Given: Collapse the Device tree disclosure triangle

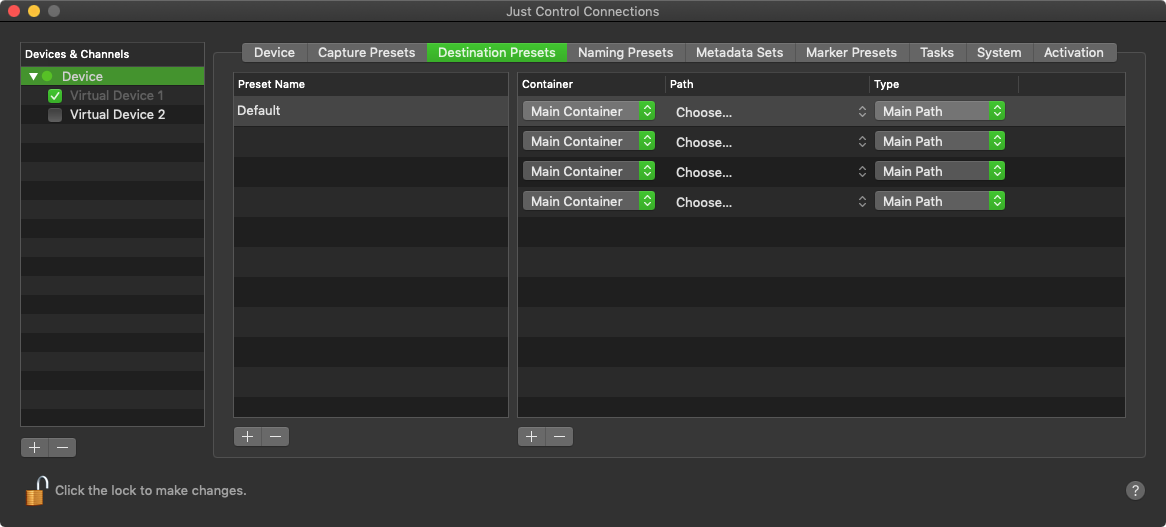Looking at the screenshot, I should pos(33,77).
